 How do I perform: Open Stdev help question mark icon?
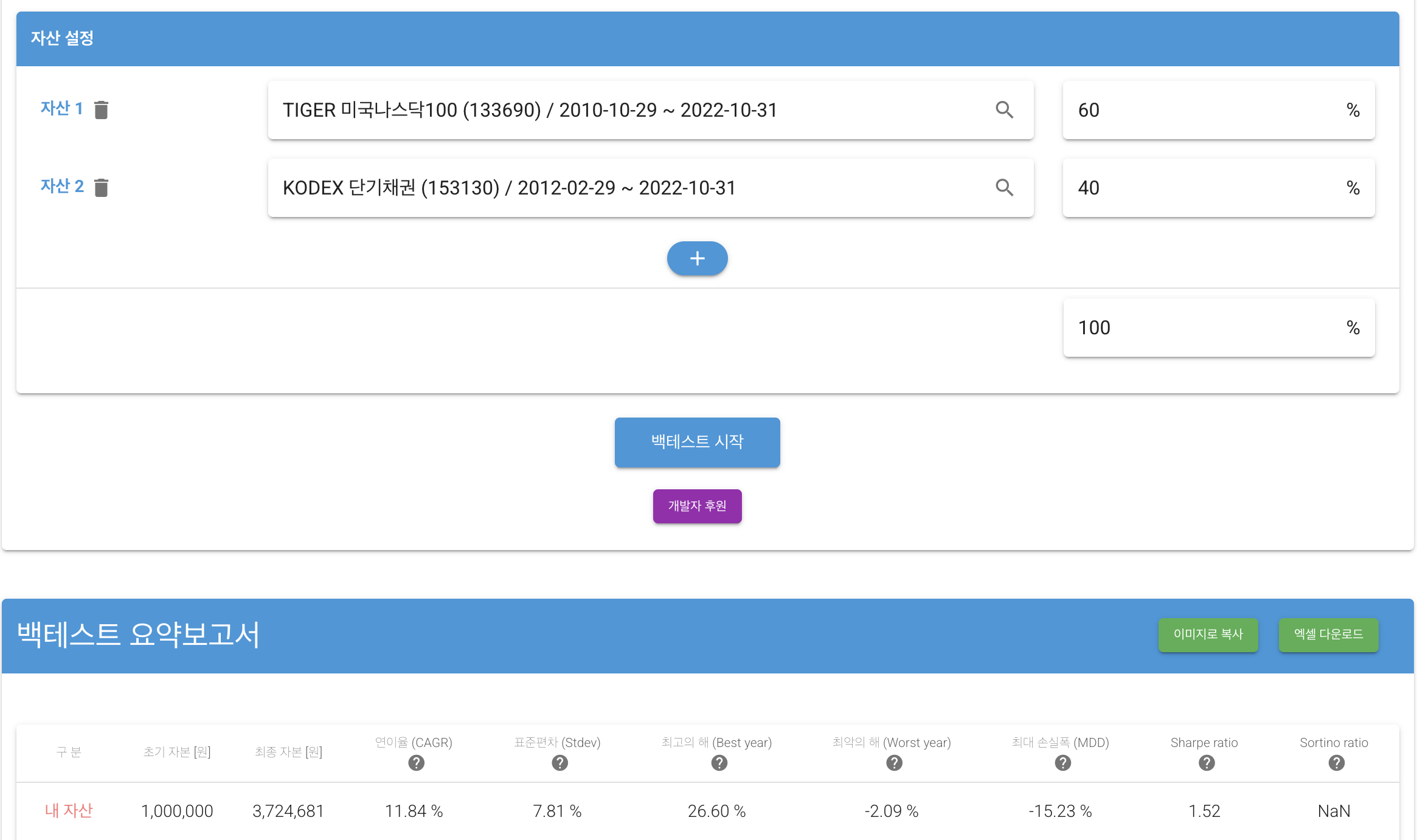point(560,763)
